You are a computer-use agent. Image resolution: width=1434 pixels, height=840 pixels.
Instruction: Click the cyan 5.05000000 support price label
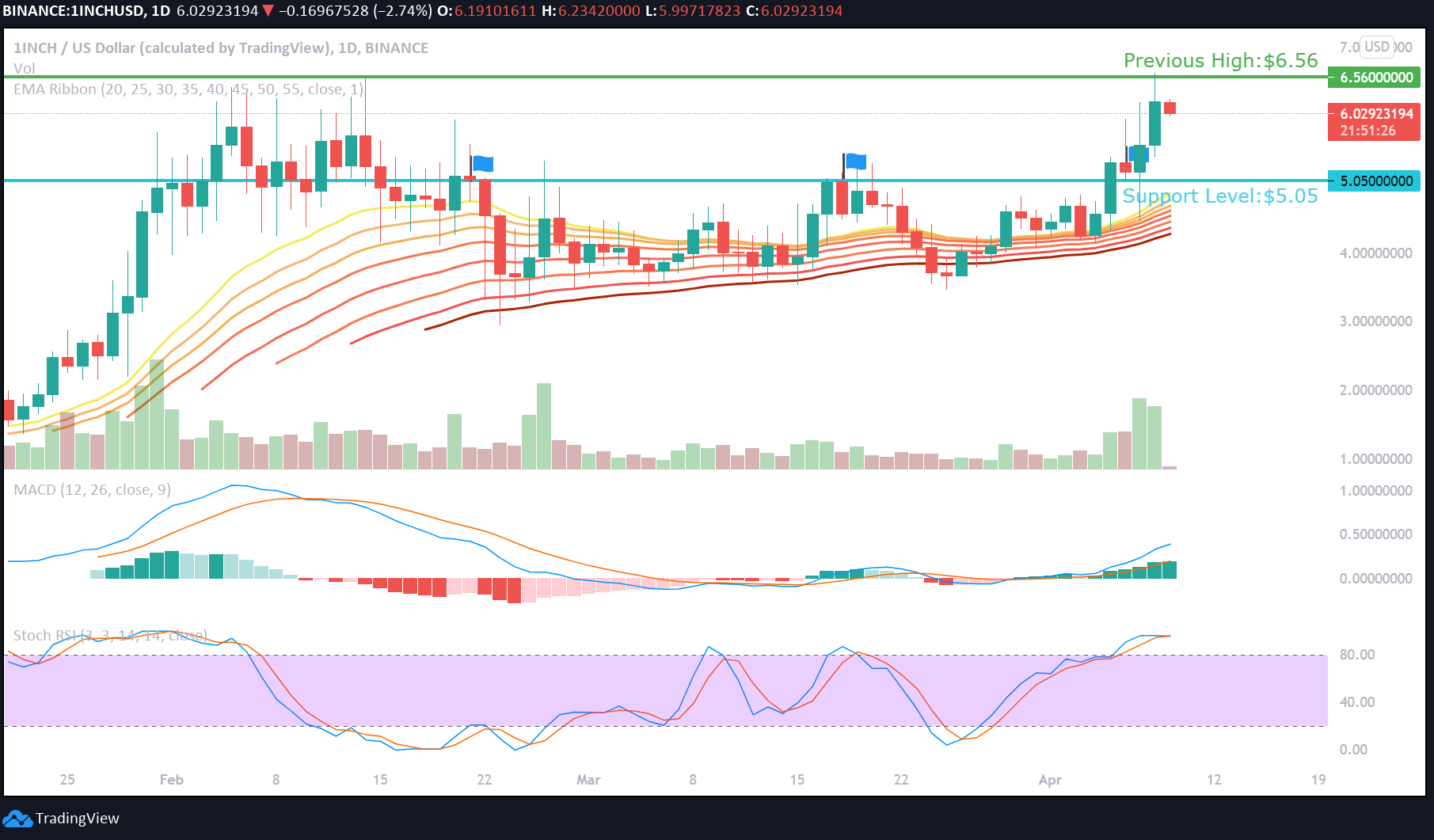pos(1374,181)
